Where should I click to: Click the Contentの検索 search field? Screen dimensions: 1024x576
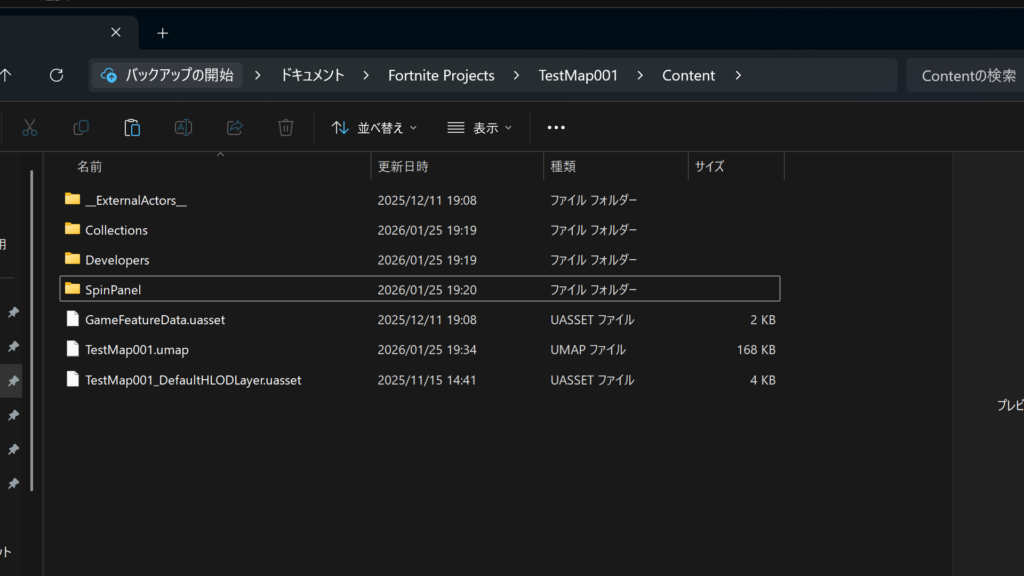[967, 76]
